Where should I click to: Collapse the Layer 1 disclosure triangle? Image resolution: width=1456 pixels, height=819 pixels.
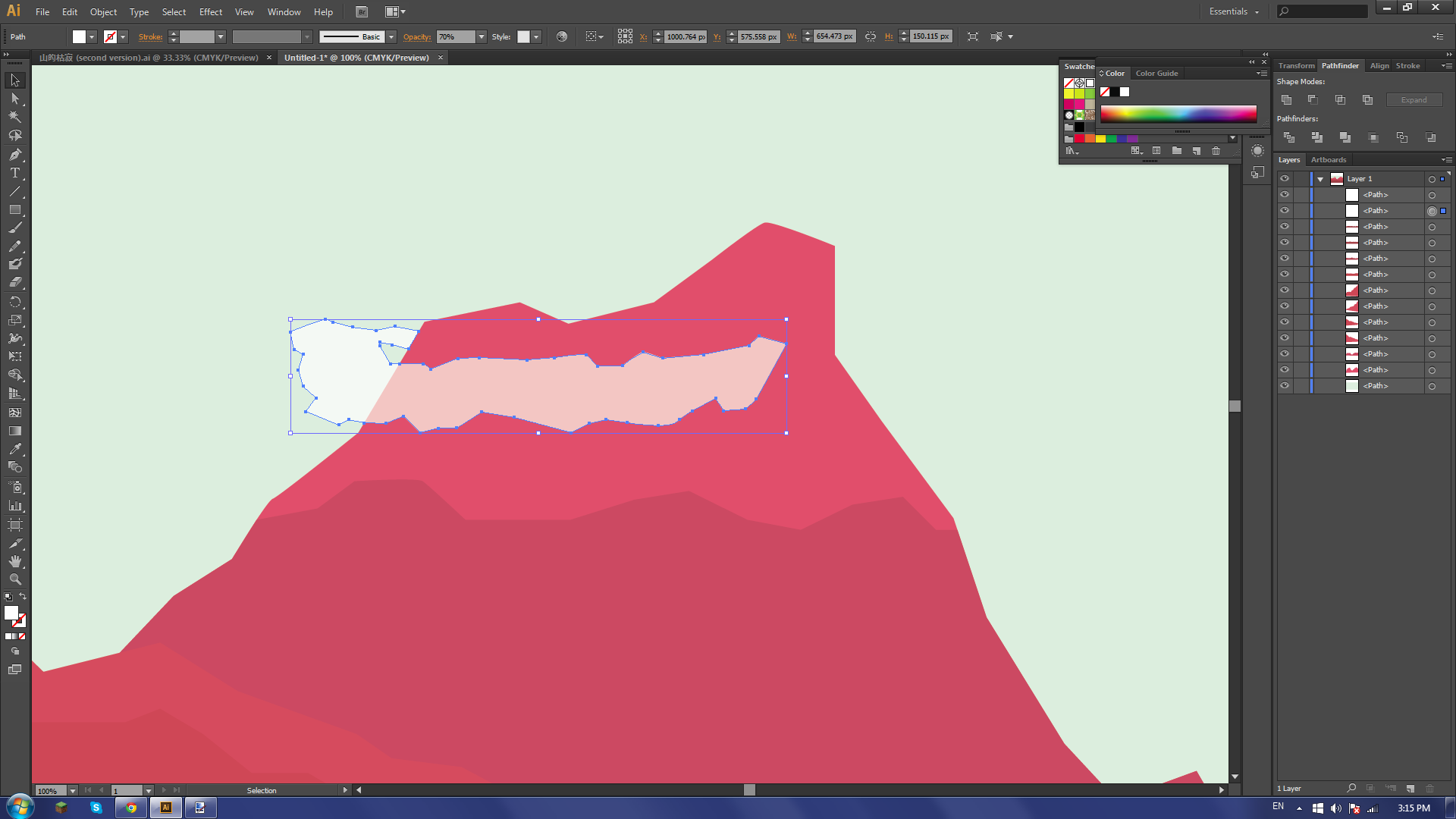pyautogui.click(x=1321, y=180)
